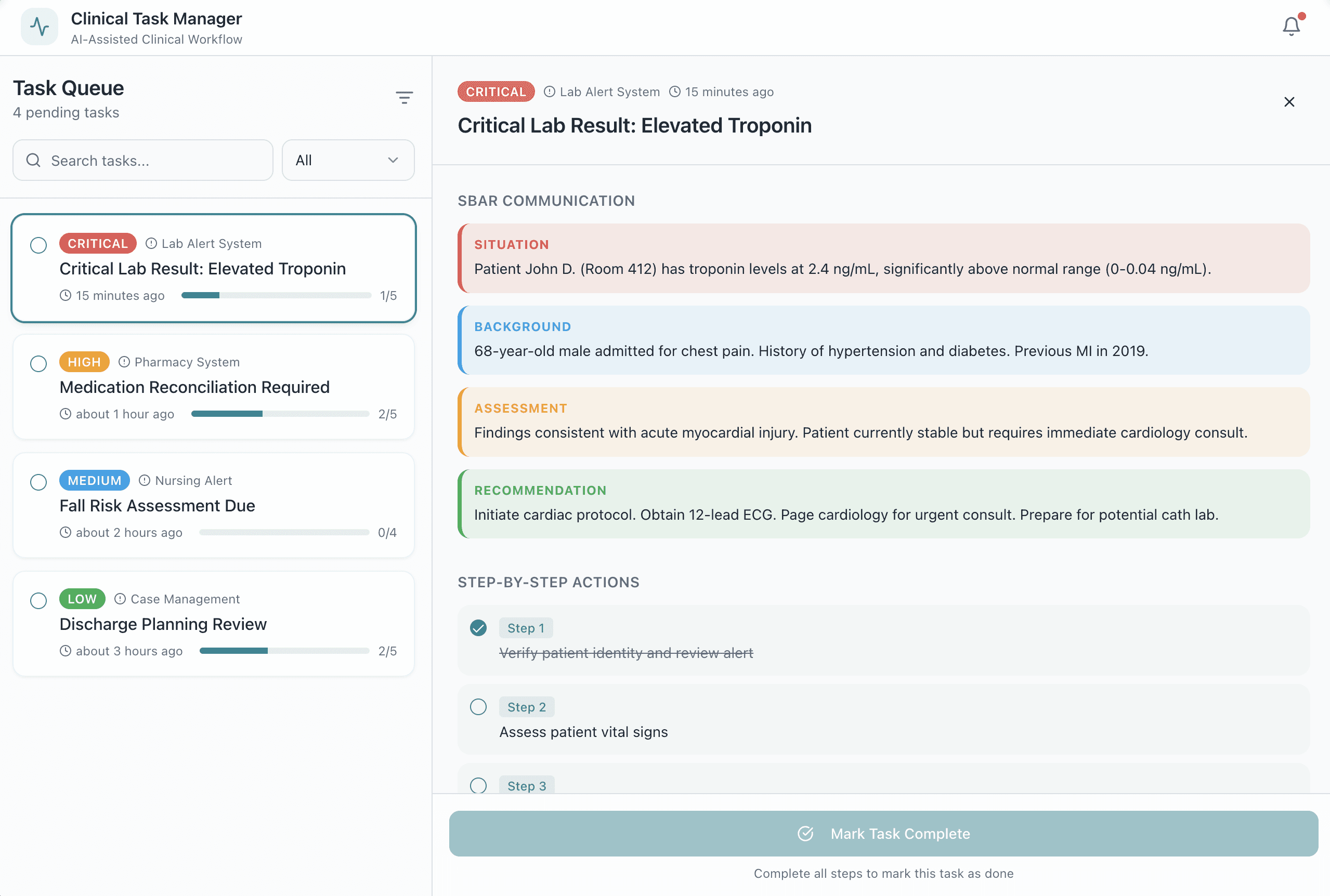Click the Pharmacy System alert icon
Image resolution: width=1330 pixels, height=896 pixels.
click(x=124, y=362)
